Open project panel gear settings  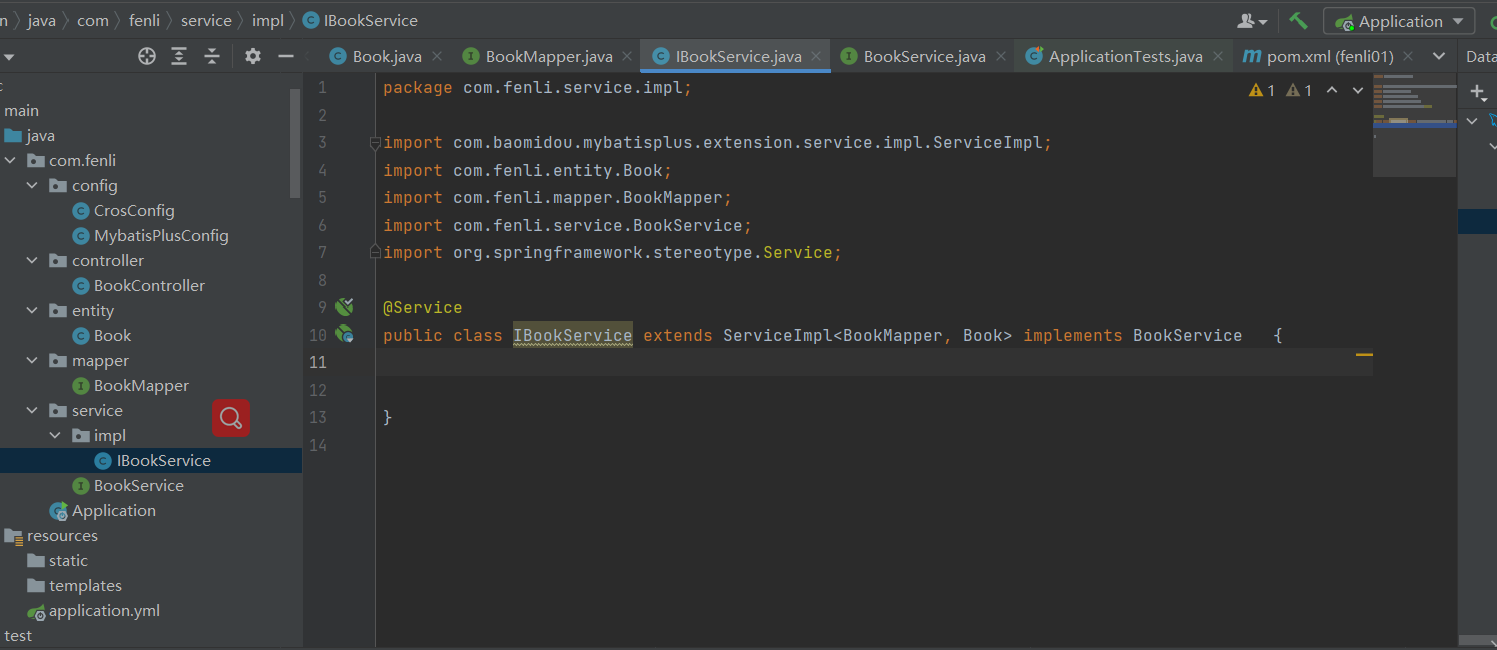pyautogui.click(x=253, y=56)
